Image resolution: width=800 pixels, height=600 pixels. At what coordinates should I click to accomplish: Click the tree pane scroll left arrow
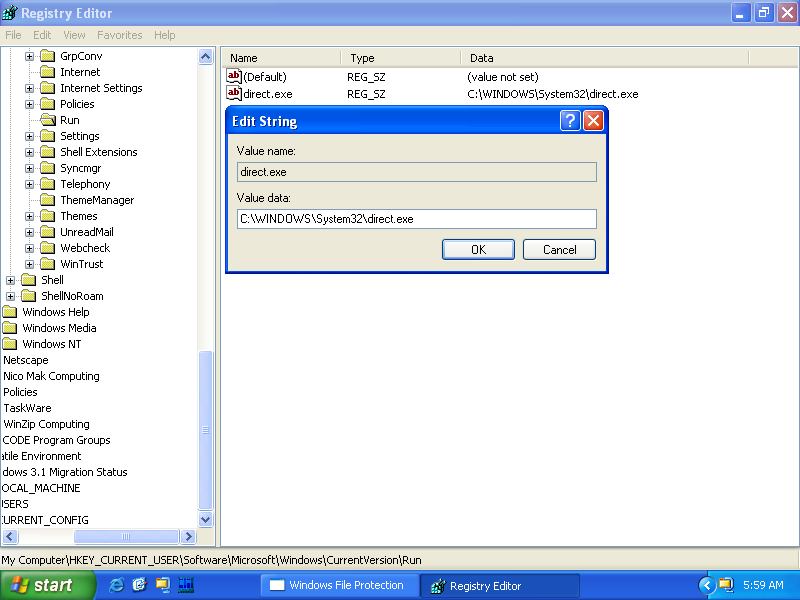click(10, 536)
